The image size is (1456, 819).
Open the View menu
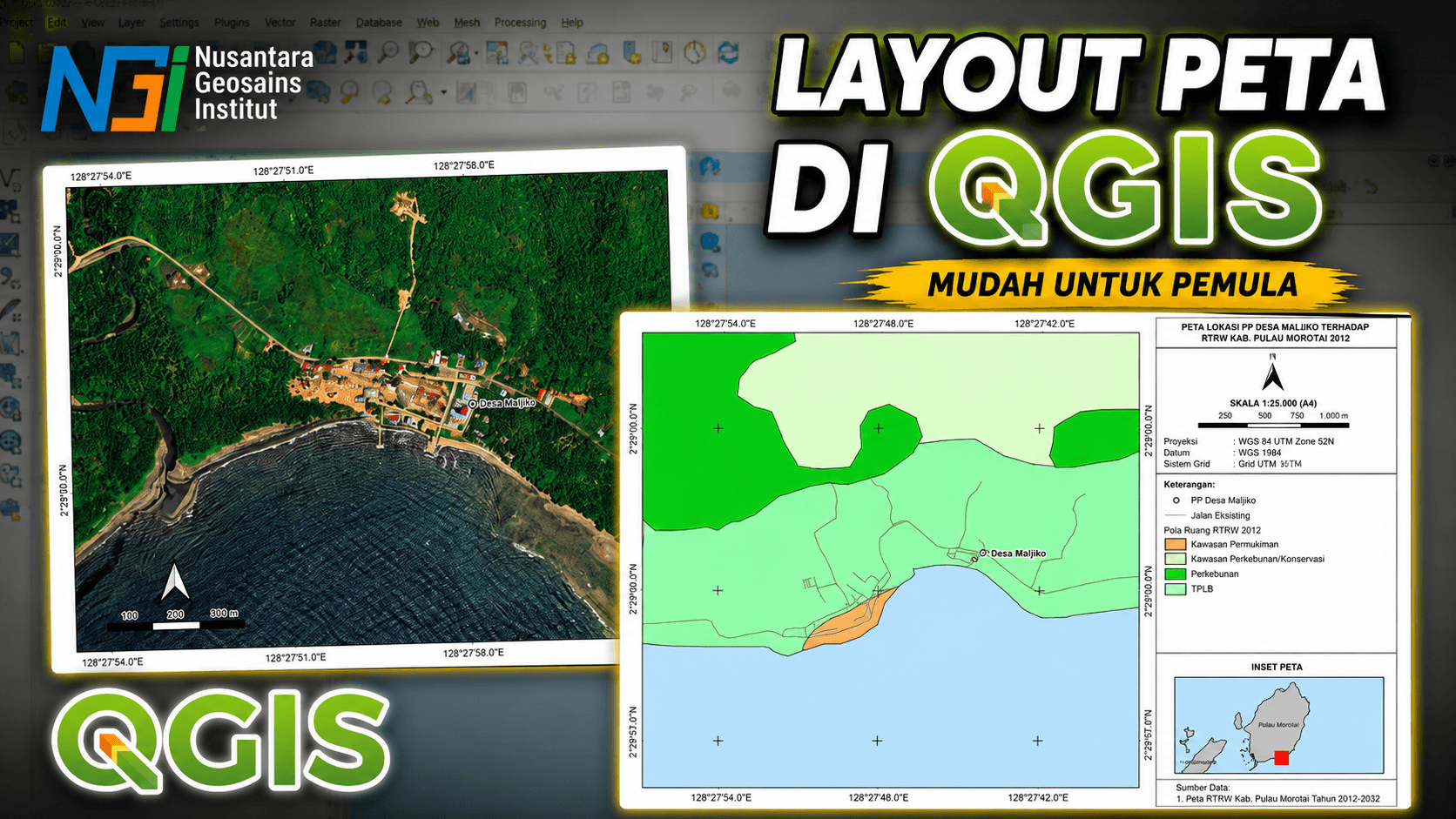[92, 22]
